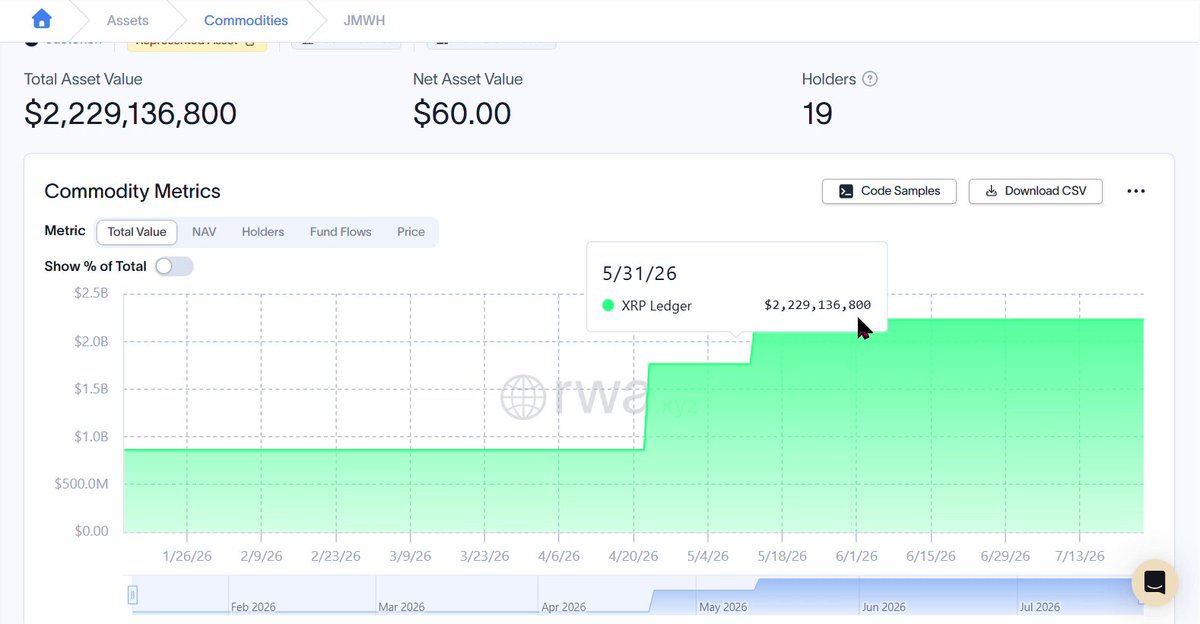
Task: Navigate to Assets in the breadcrumb
Action: coord(127,20)
